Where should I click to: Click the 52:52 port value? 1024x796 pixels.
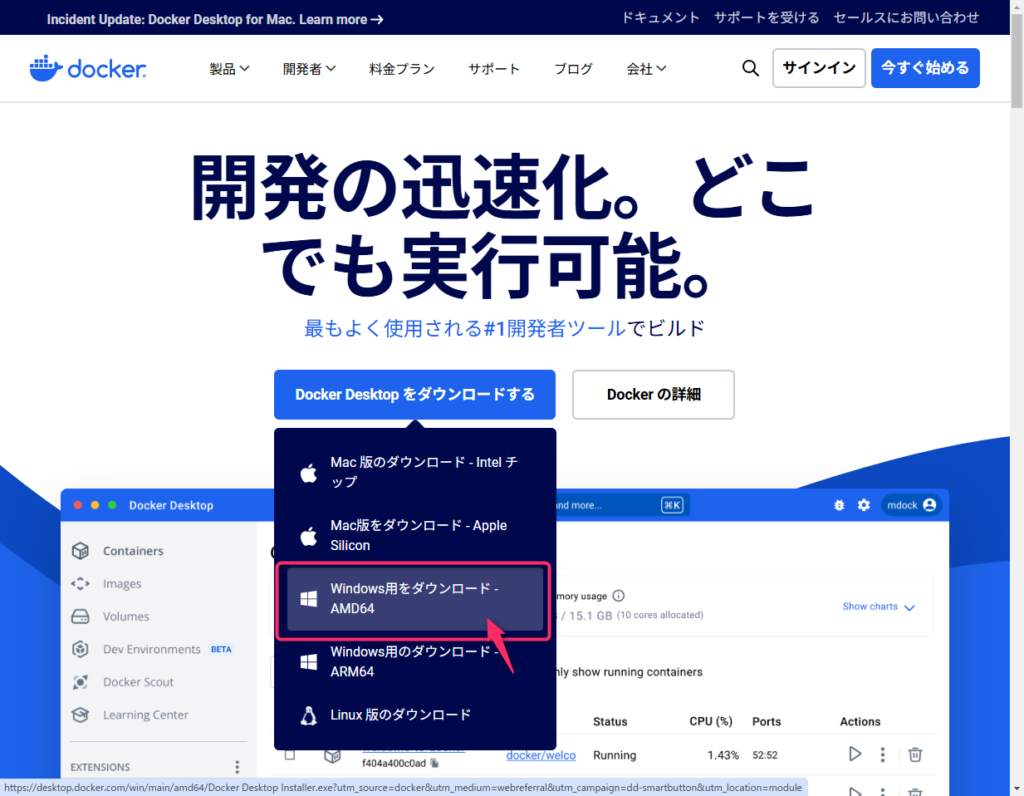[765, 755]
